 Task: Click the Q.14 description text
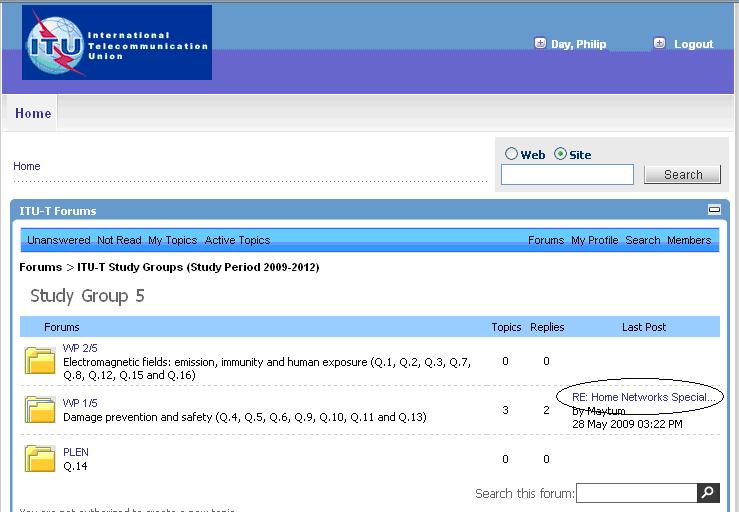point(75,466)
